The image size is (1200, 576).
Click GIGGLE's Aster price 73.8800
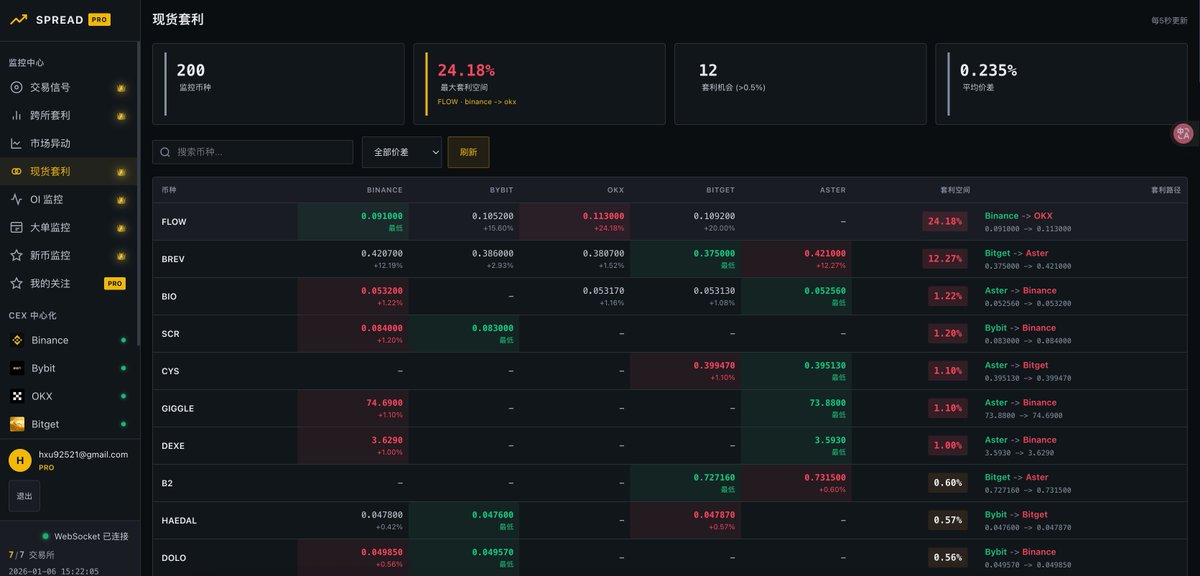coord(828,402)
